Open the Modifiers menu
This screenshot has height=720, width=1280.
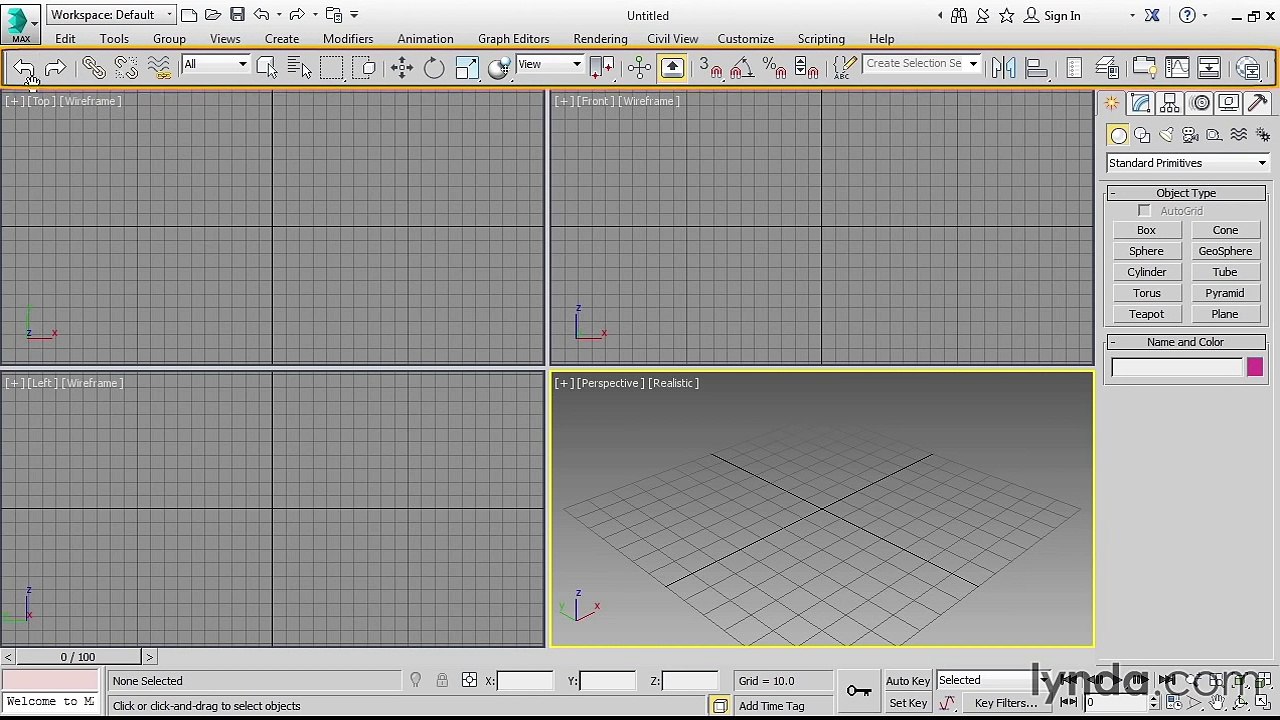(x=348, y=39)
